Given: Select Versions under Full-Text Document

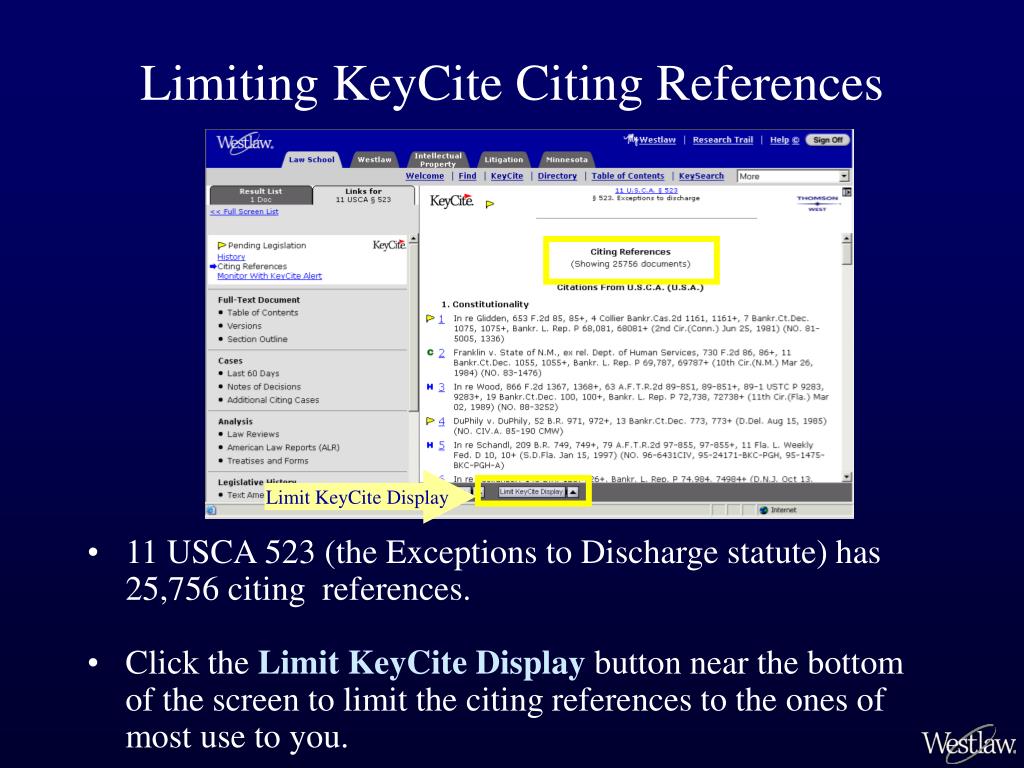Looking at the screenshot, I should coord(244,326).
